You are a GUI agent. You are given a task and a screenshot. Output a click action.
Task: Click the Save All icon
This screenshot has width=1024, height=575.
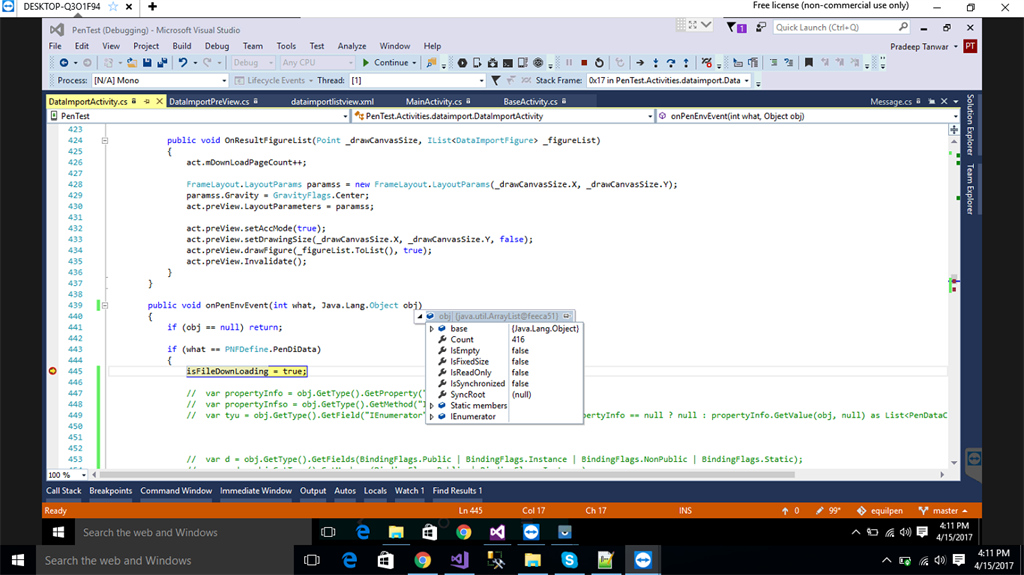coord(162,63)
